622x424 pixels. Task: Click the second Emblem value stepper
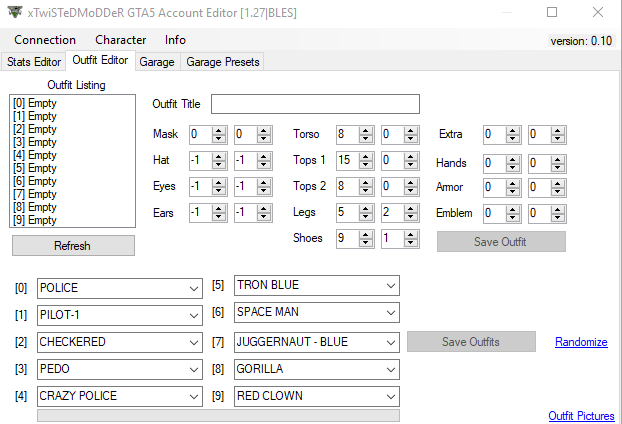[x=547, y=214]
